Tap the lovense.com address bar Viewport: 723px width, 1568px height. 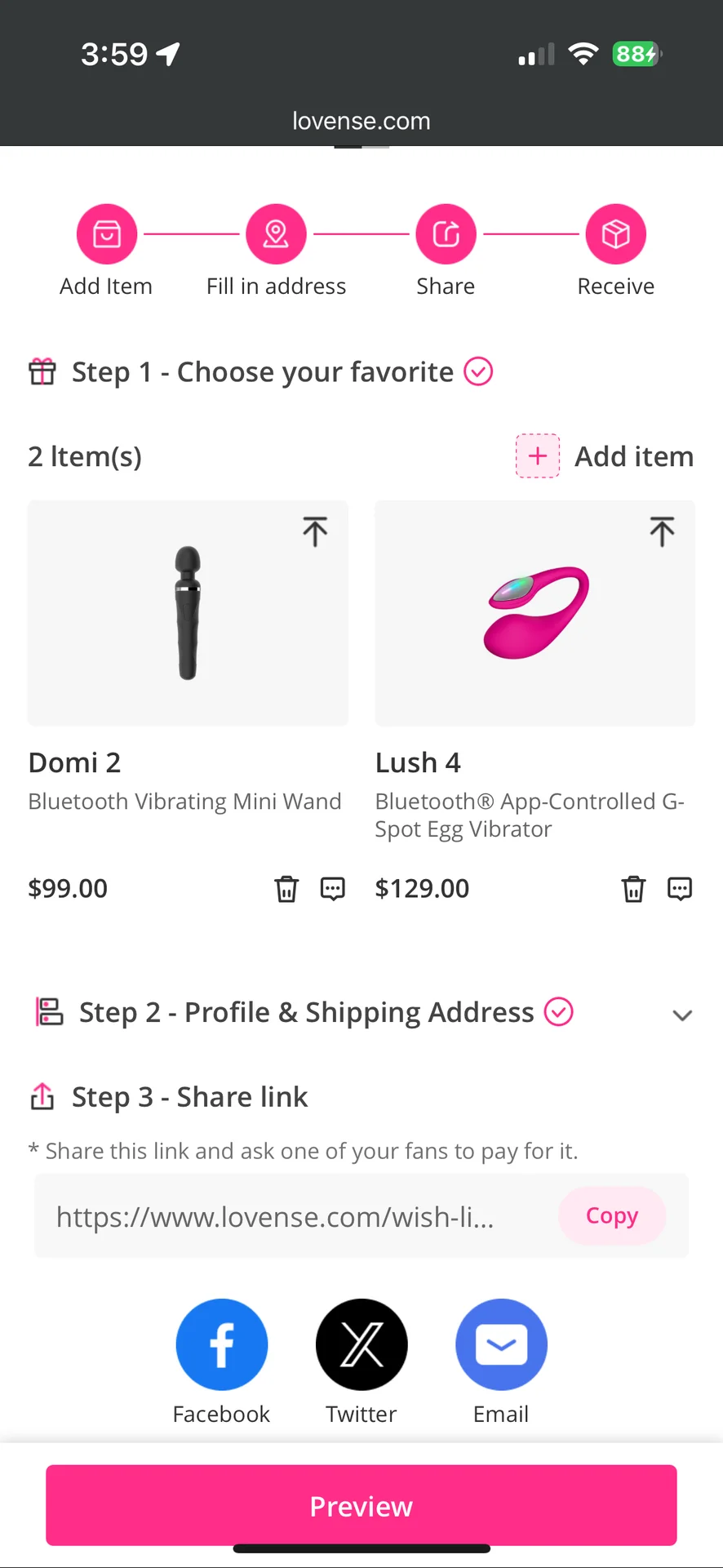point(361,121)
